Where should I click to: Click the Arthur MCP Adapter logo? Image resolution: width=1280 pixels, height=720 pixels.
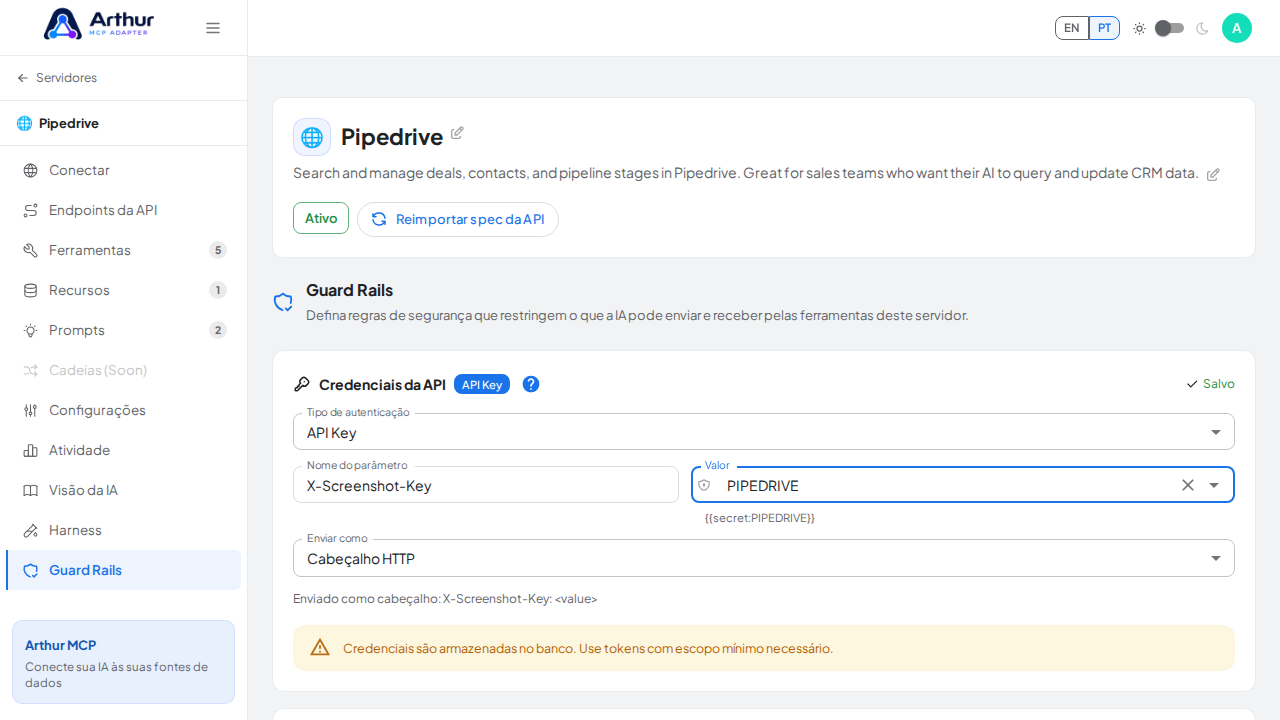[98, 24]
